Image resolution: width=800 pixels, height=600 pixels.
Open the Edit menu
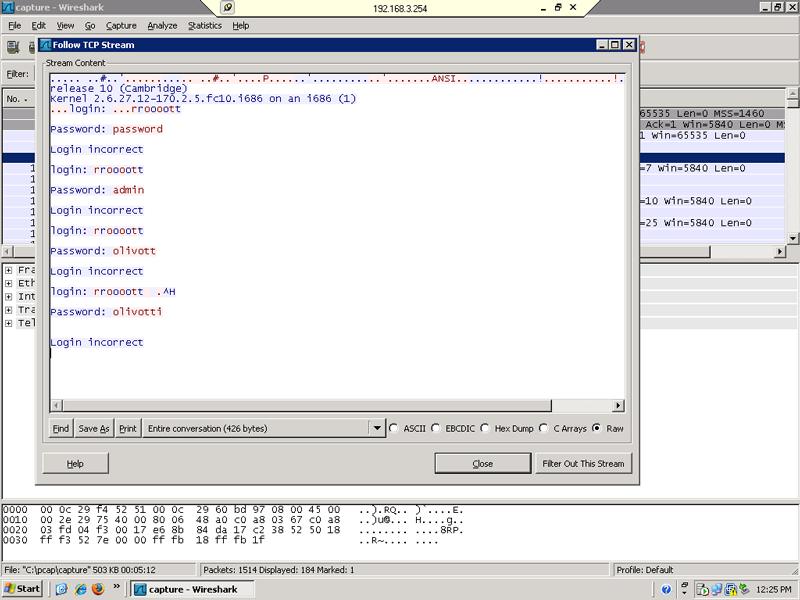click(x=38, y=26)
